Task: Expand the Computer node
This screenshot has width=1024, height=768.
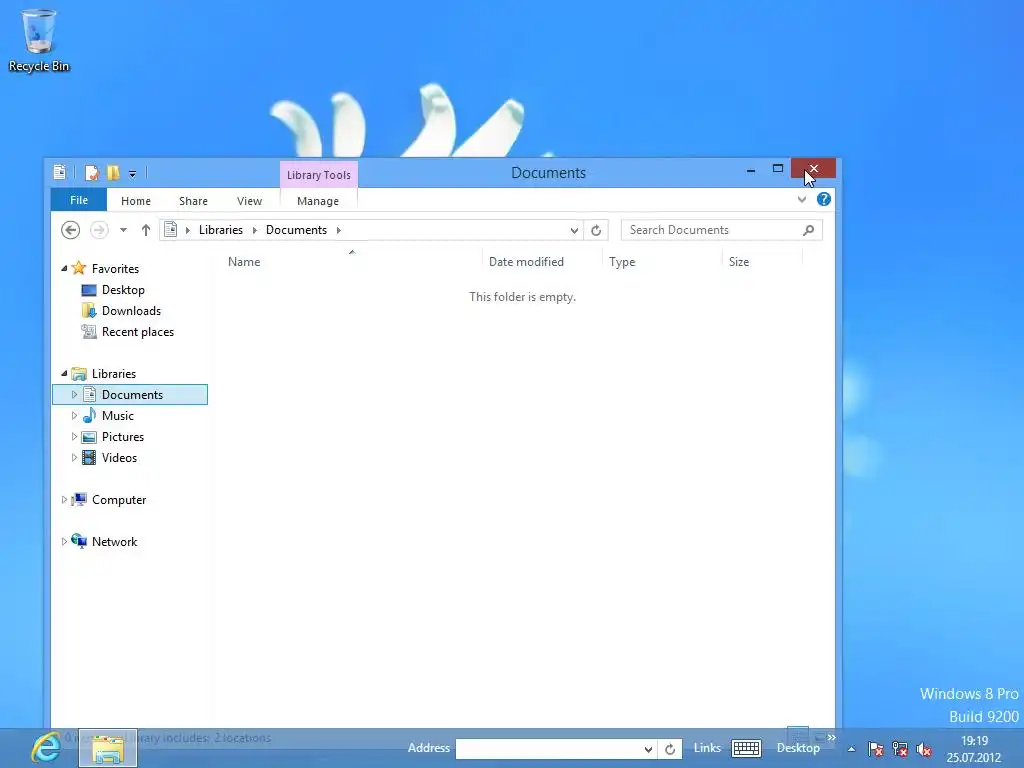Action: [x=64, y=500]
